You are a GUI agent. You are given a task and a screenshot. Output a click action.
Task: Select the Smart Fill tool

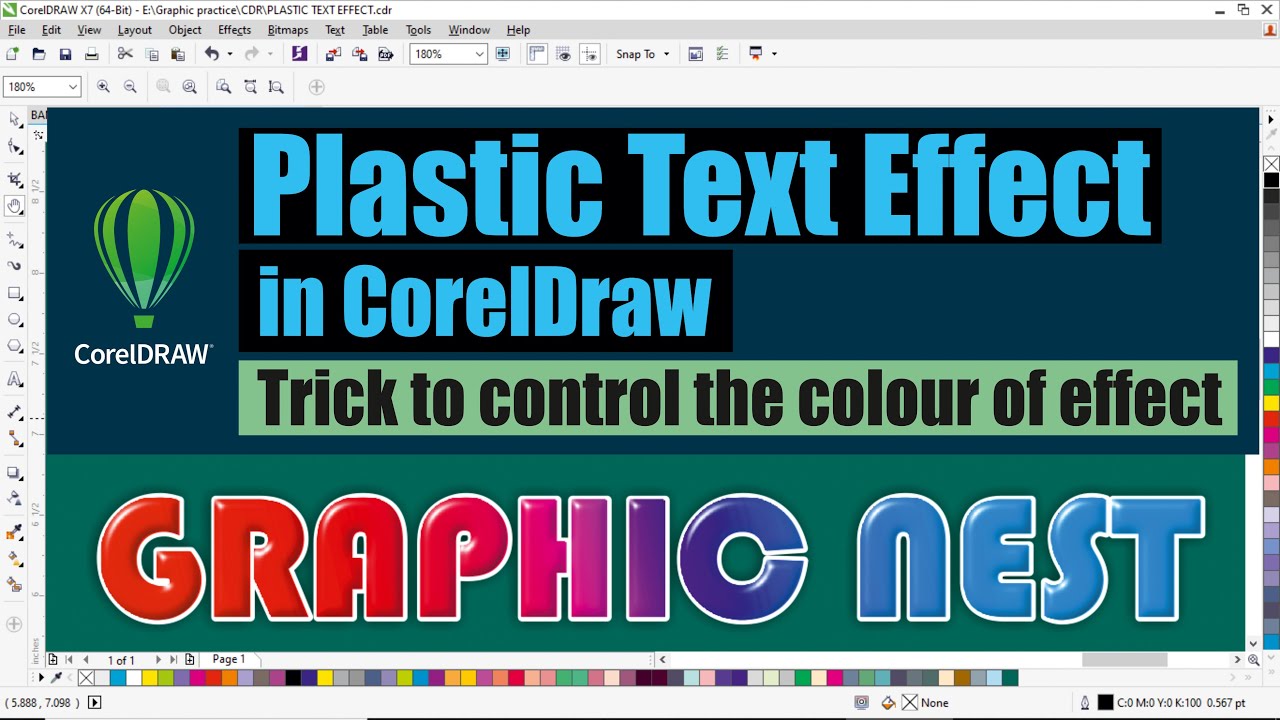click(x=15, y=584)
